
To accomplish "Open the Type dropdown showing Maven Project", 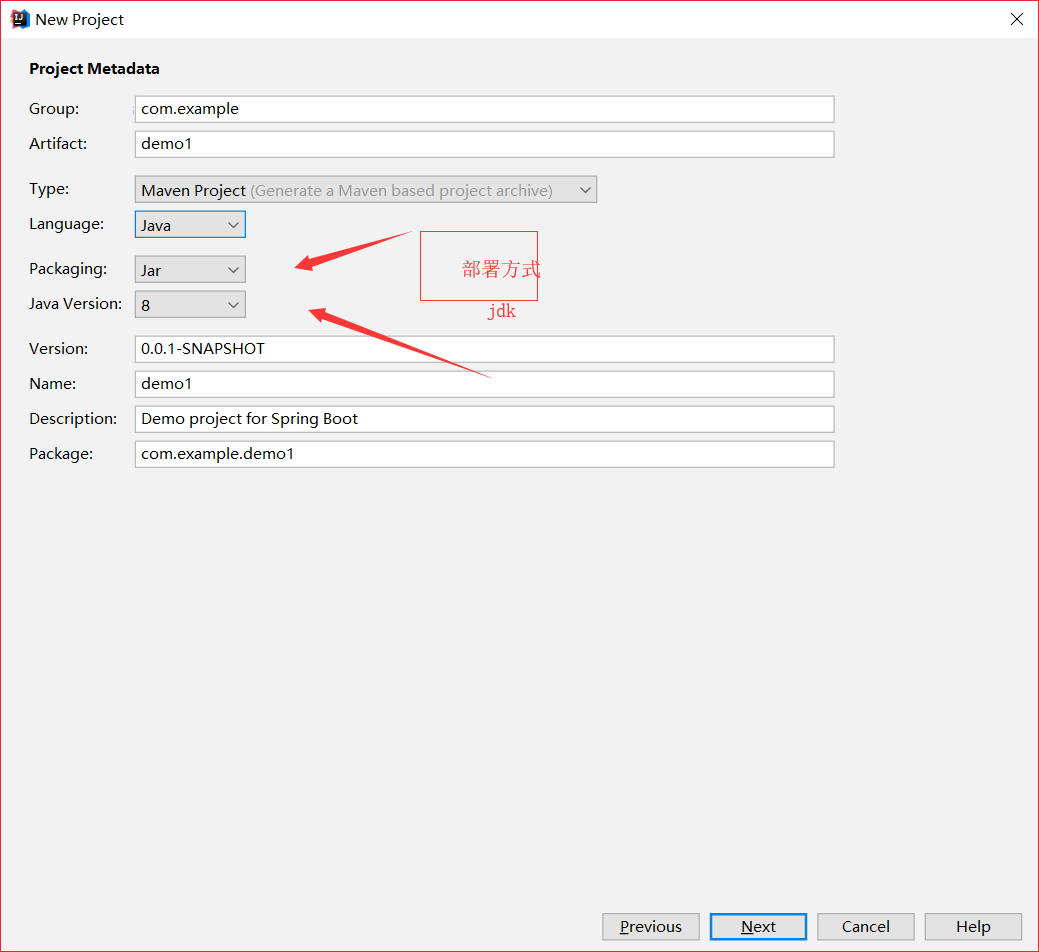I will tap(366, 189).
